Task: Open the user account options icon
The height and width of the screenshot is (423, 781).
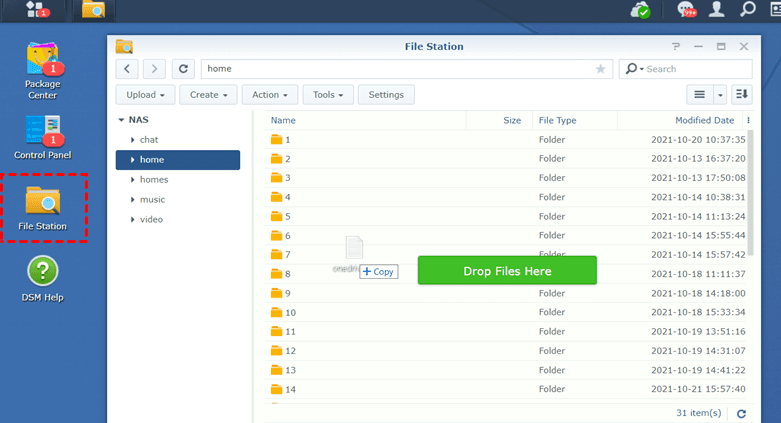Action: [717, 9]
